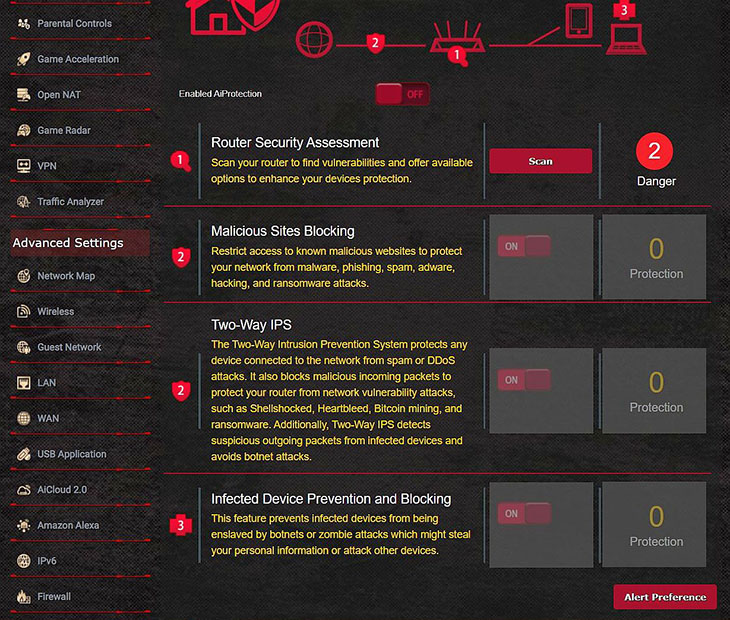730x620 pixels.
Task: Click the Guest Network icon
Action: [x=24, y=347]
